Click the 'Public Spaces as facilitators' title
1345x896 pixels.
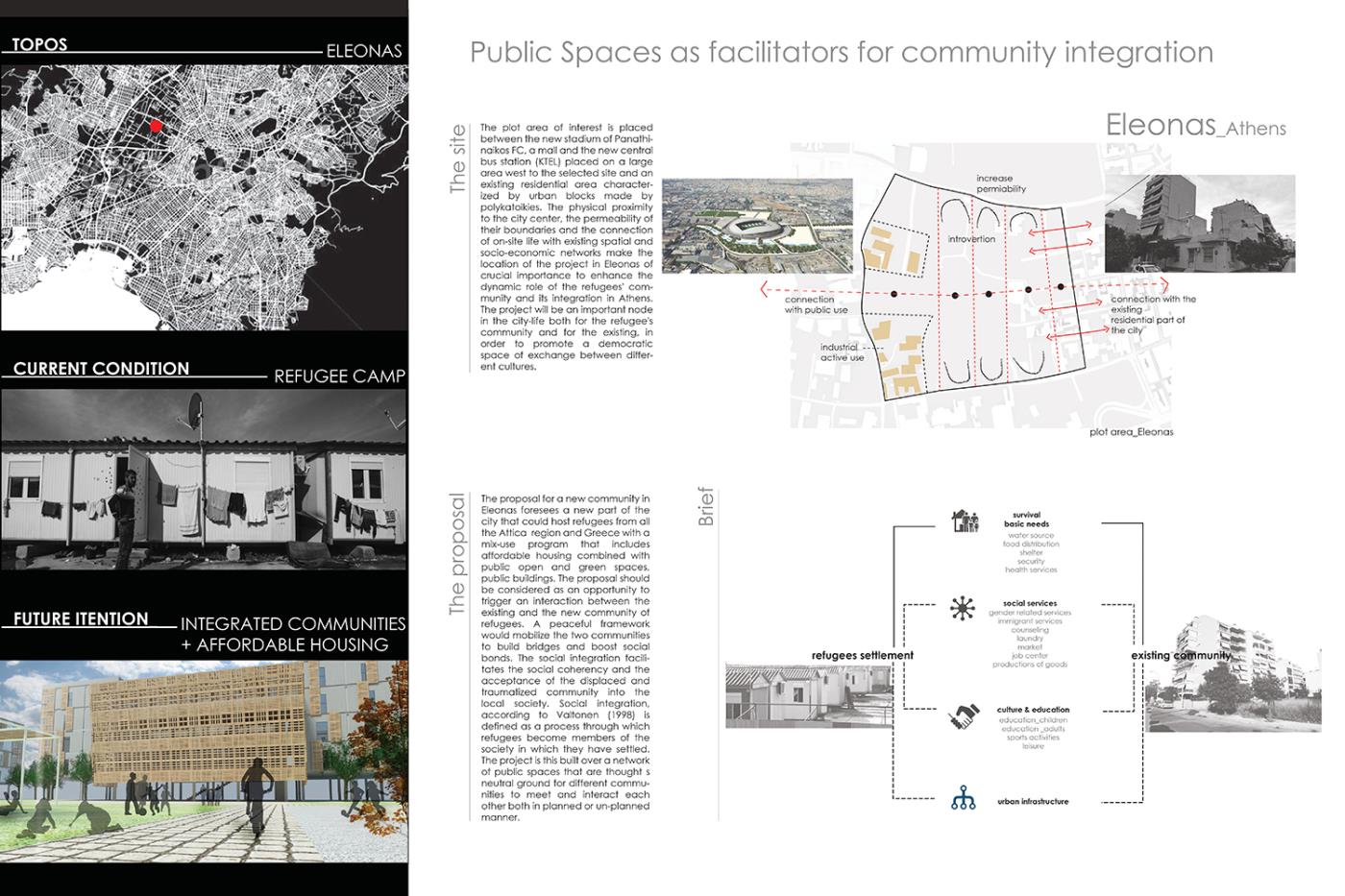pyautogui.click(x=841, y=52)
